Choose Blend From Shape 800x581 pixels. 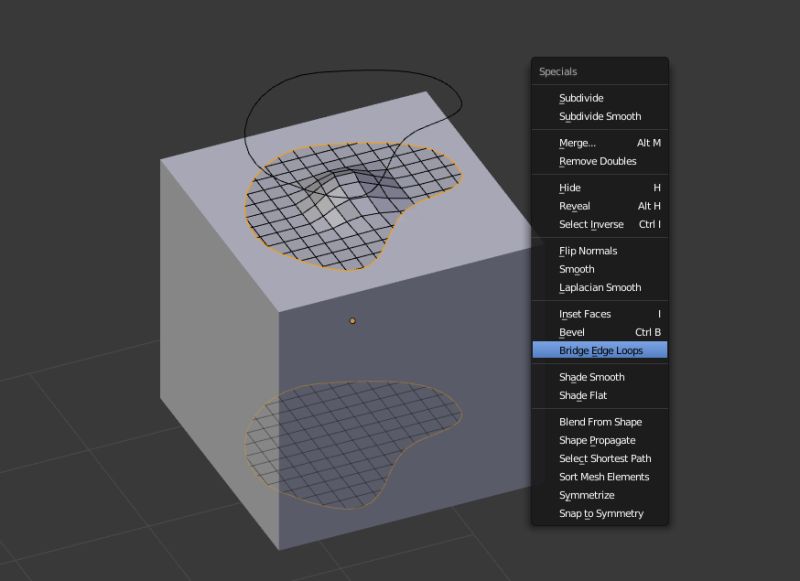(x=596, y=421)
